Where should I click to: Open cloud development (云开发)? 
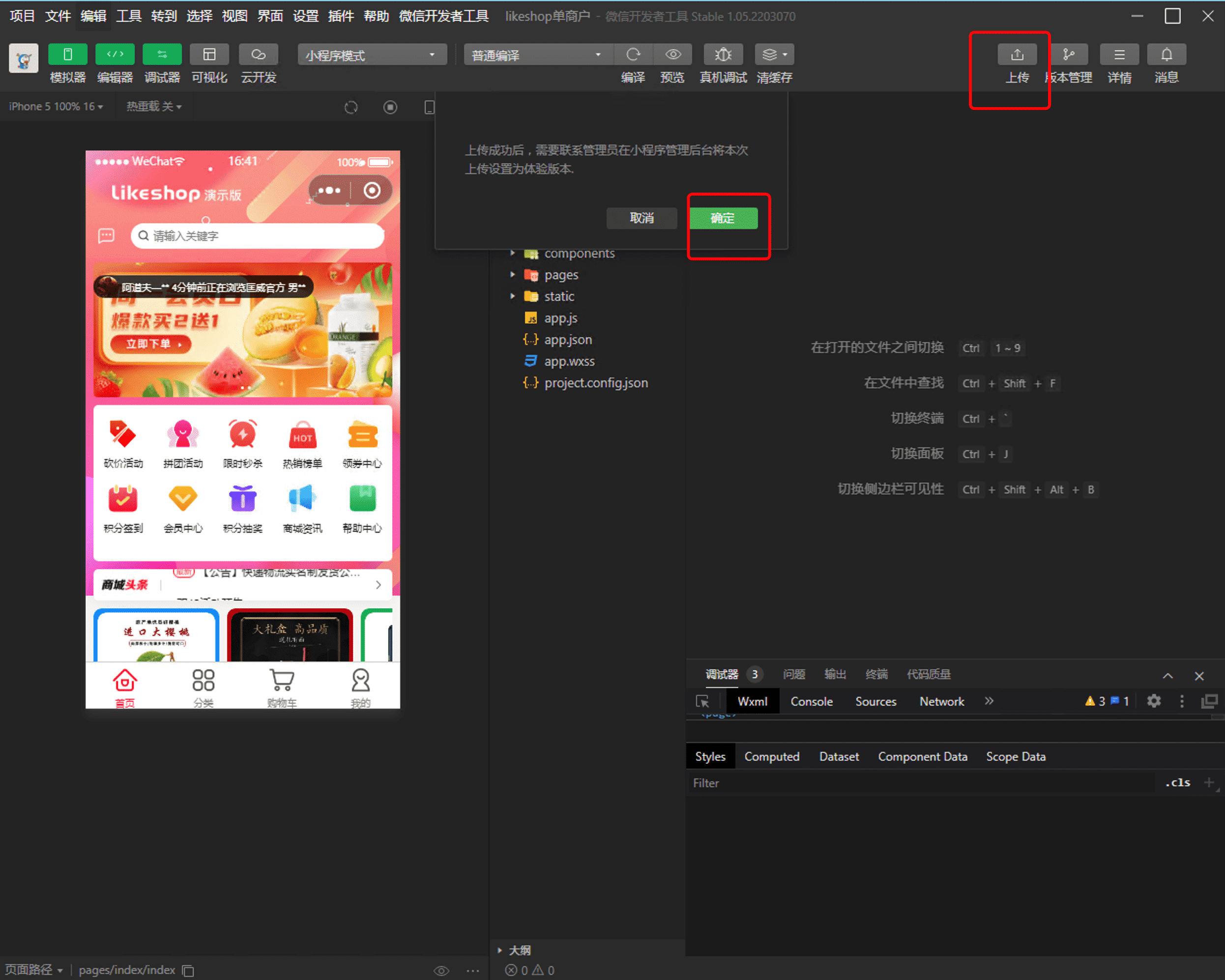(x=259, y=55)
